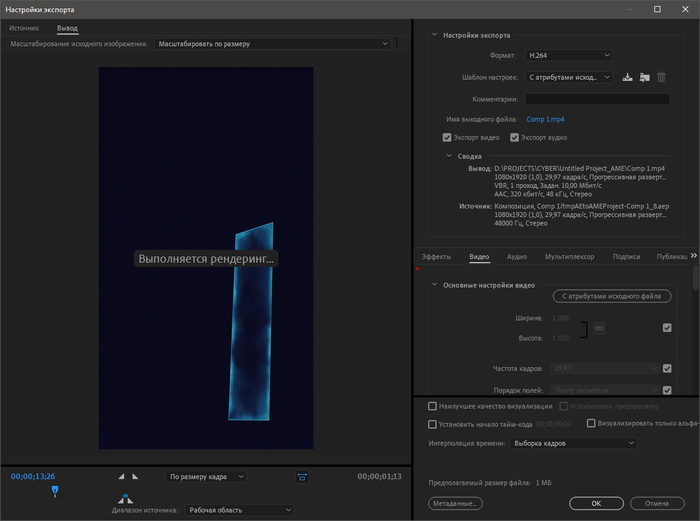
Task: Open the Формат H.264 dropdown
Action: [x=566, y=55]
